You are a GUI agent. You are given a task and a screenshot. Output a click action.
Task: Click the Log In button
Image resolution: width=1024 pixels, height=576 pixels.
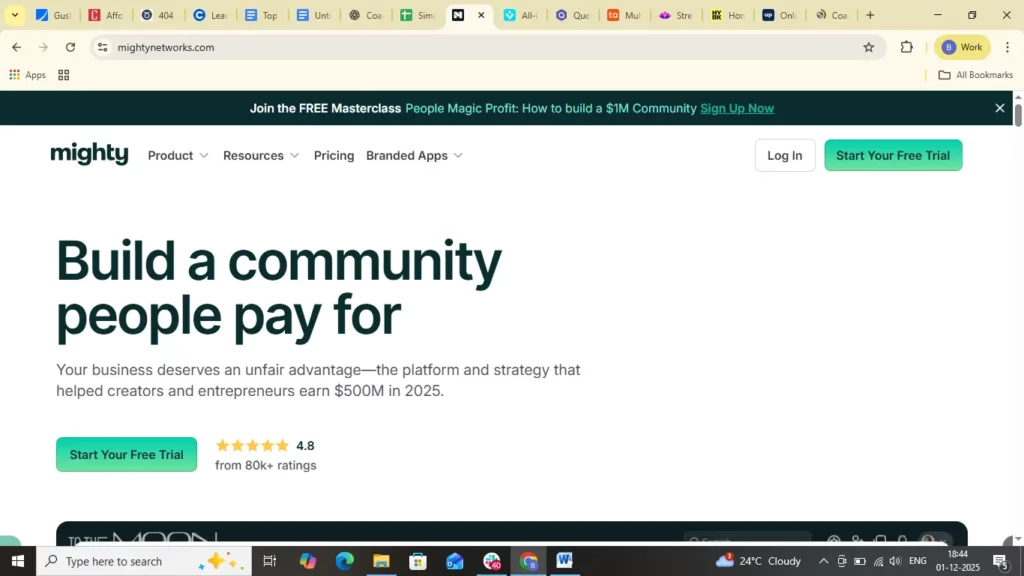click(x=784, y=156)
